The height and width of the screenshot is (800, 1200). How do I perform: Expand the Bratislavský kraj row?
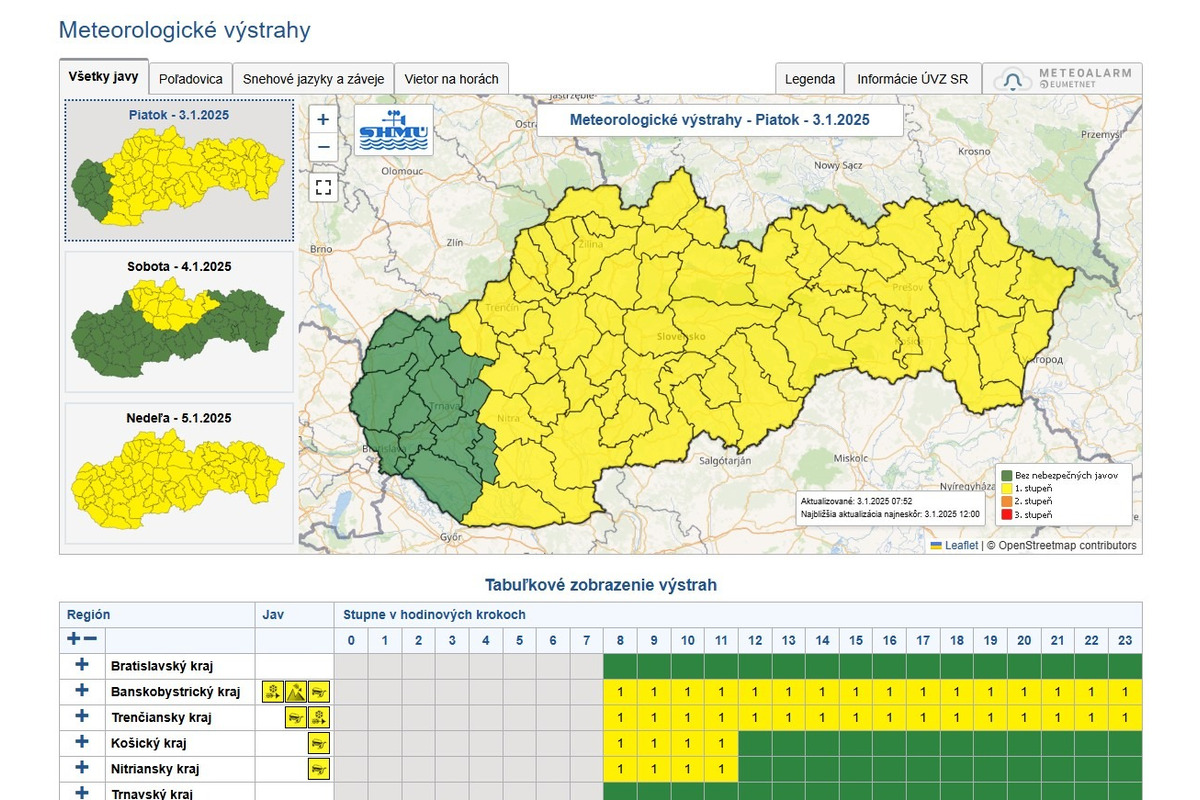pyautogui.click(x=82, y=665)
